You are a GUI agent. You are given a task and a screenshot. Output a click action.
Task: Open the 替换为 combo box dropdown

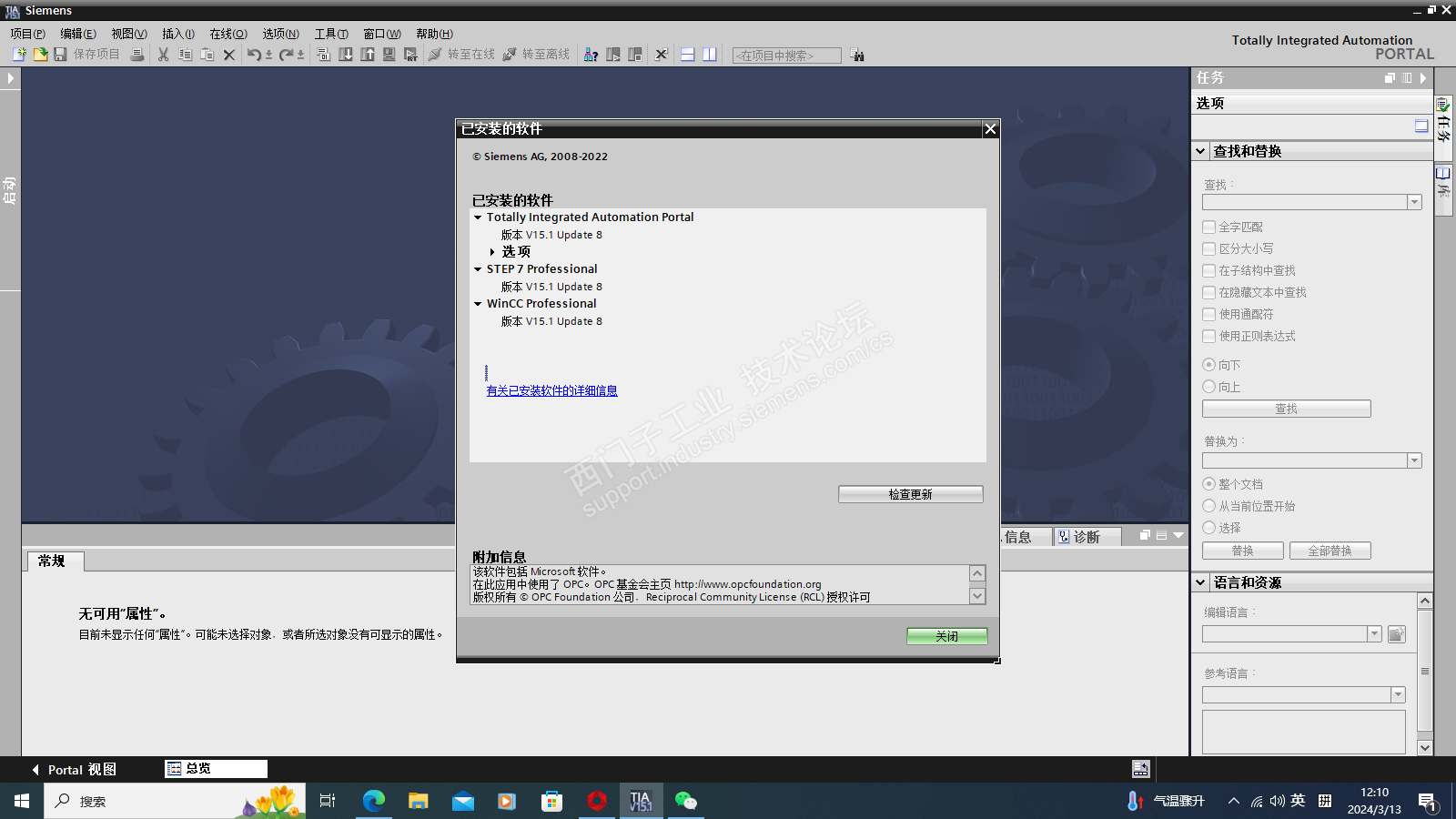coord(1414,460)
